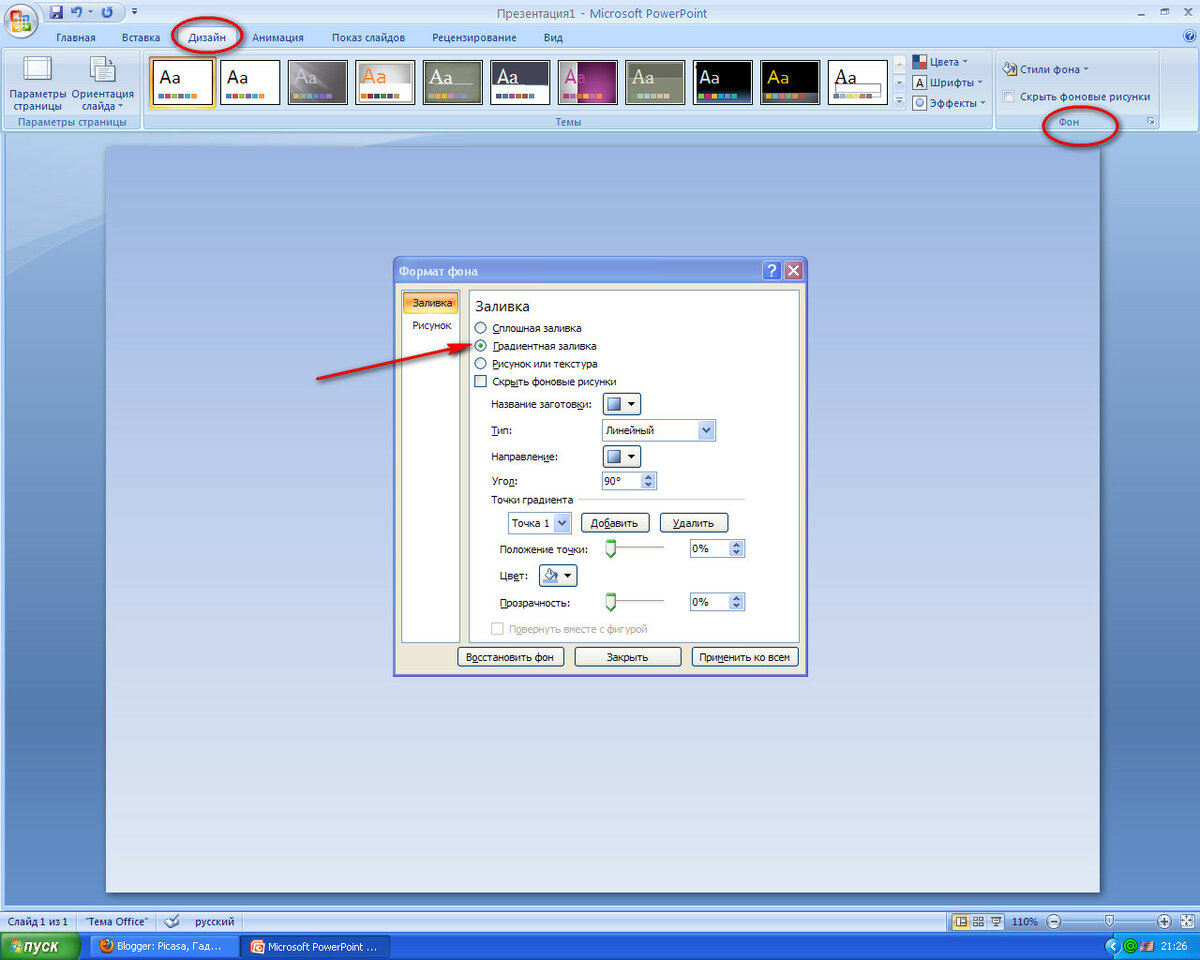Toggle dialog Скрыть фоновые рисунки checkbox
The height and width of the screenshot is (960, 1200).
[x=481, y=382]
